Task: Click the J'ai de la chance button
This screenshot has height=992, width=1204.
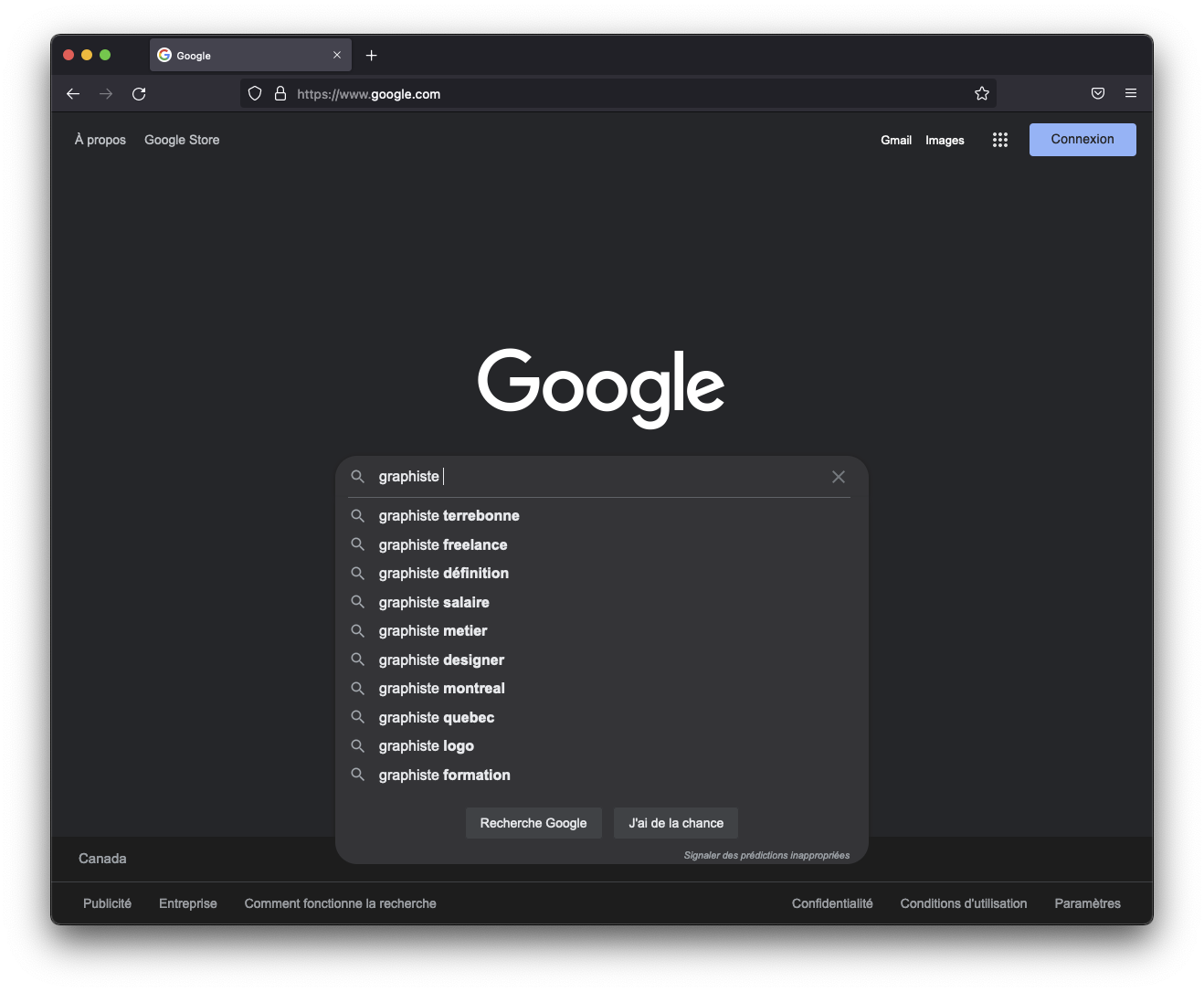Action: click(x=676, y=823)
